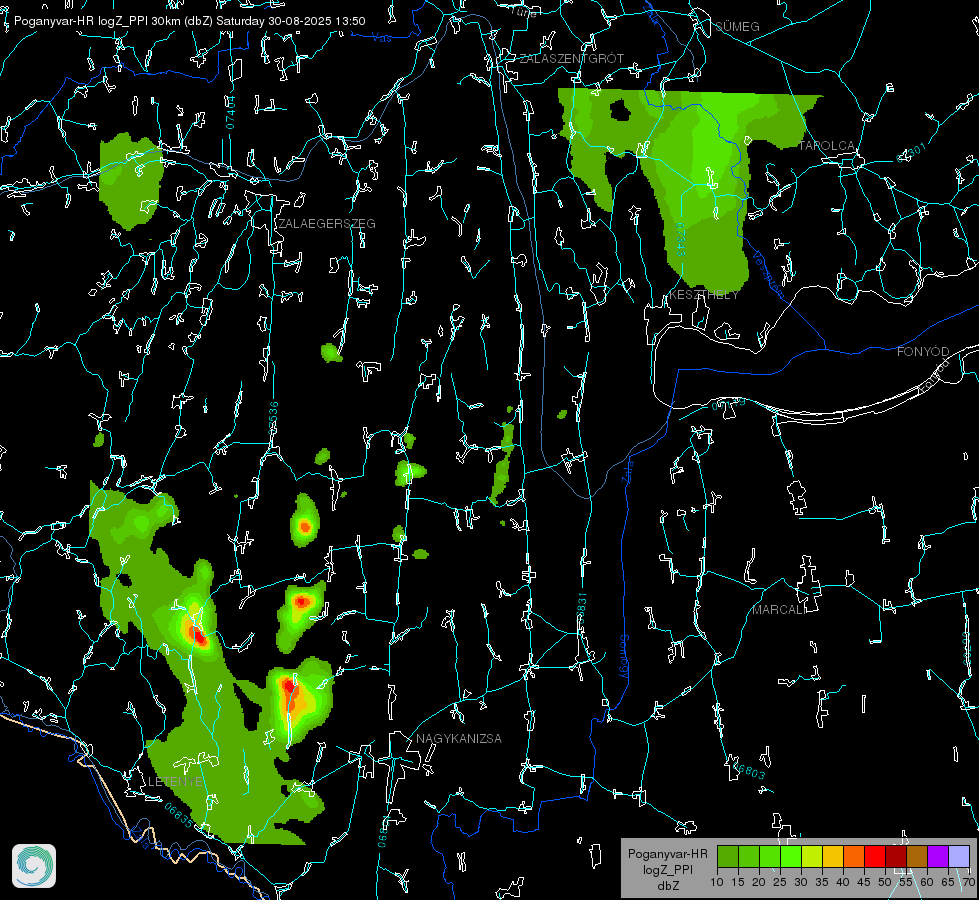Image resolution: width=979 pixels, height=900 pixels.
Task: Click the legend scale value 10
Action: pyautogui.click(x=717, y=883)
